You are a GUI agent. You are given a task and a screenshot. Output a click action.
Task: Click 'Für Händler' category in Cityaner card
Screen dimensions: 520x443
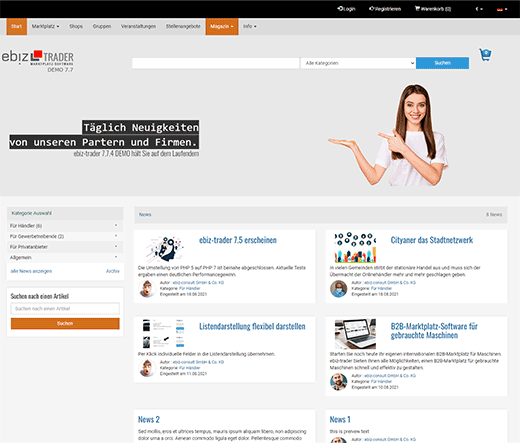pos(381,288)
